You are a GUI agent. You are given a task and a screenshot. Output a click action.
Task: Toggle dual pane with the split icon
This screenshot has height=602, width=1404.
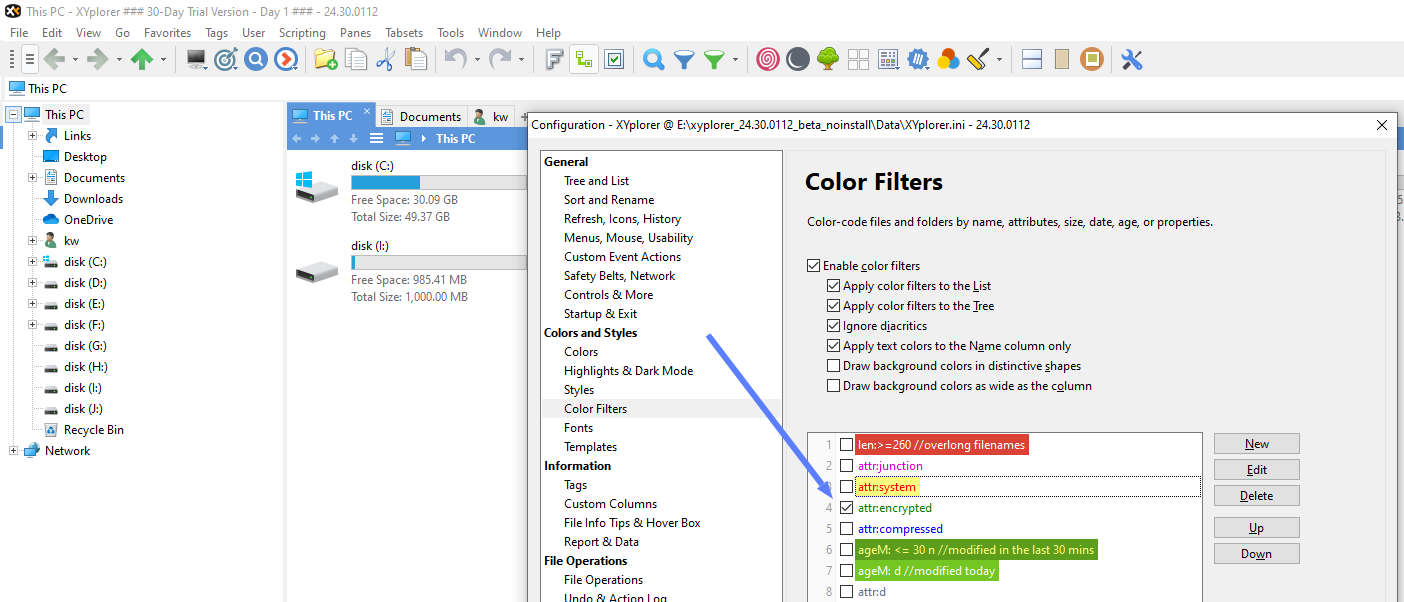tap(1031, 59)
